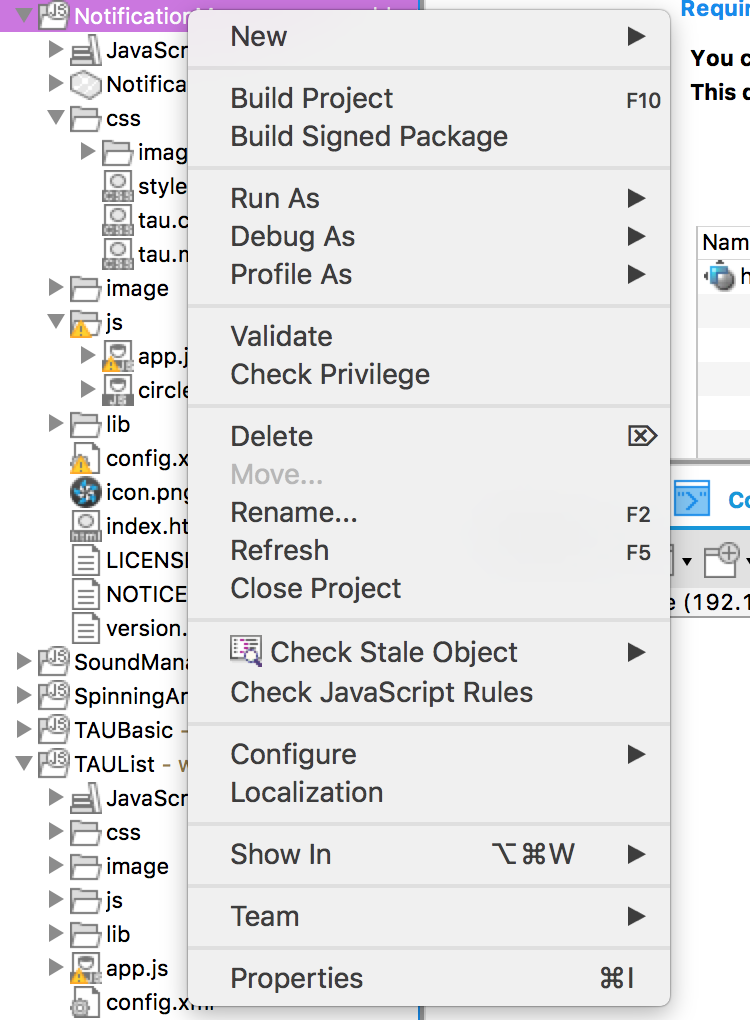The image size is (750, 1020).
Task: Click the icon.png file icon
Action: pyautogui.click(x=86, y=492)
